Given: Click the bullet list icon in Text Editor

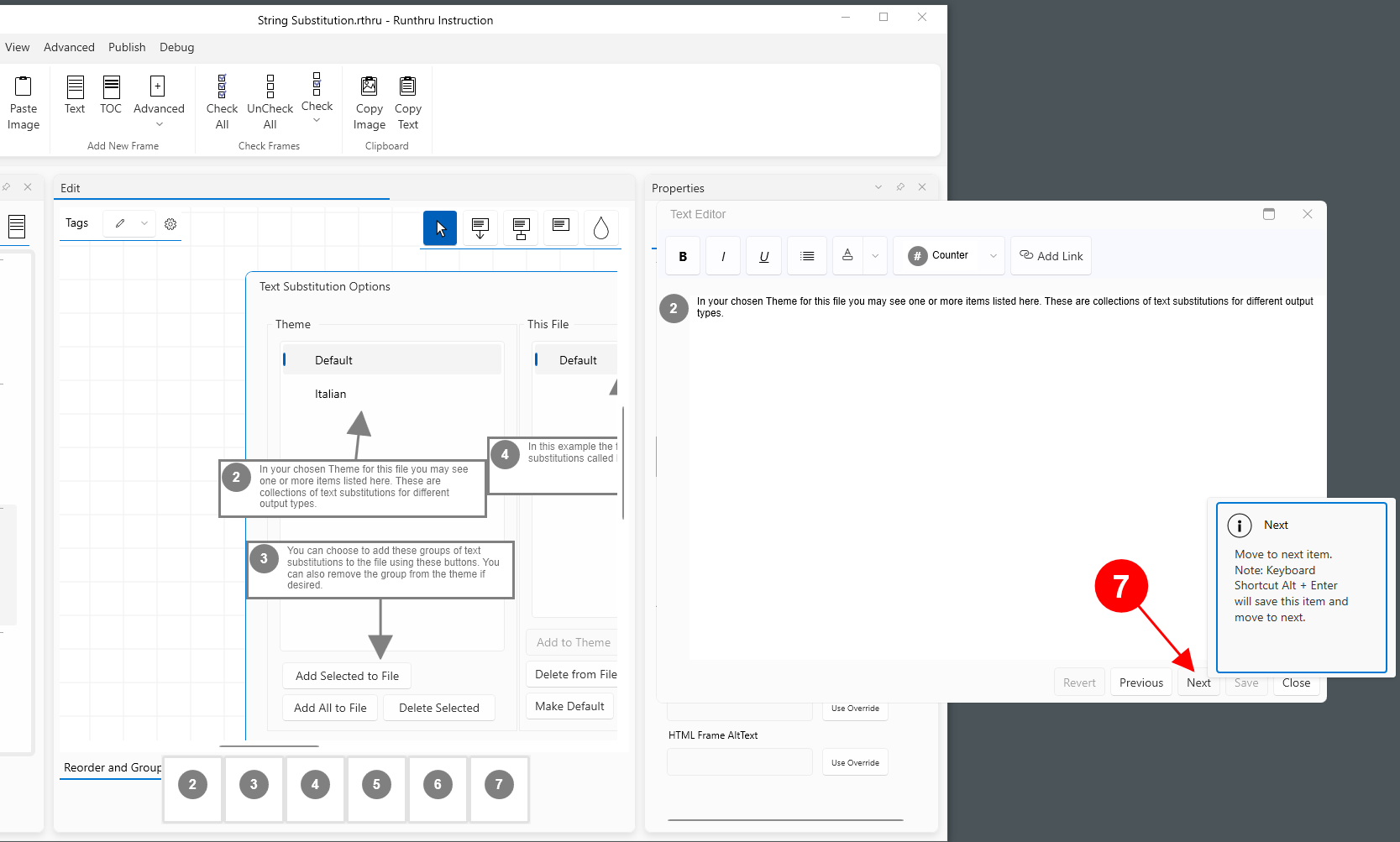Looking at the screenshot, I should pos(807,256).
